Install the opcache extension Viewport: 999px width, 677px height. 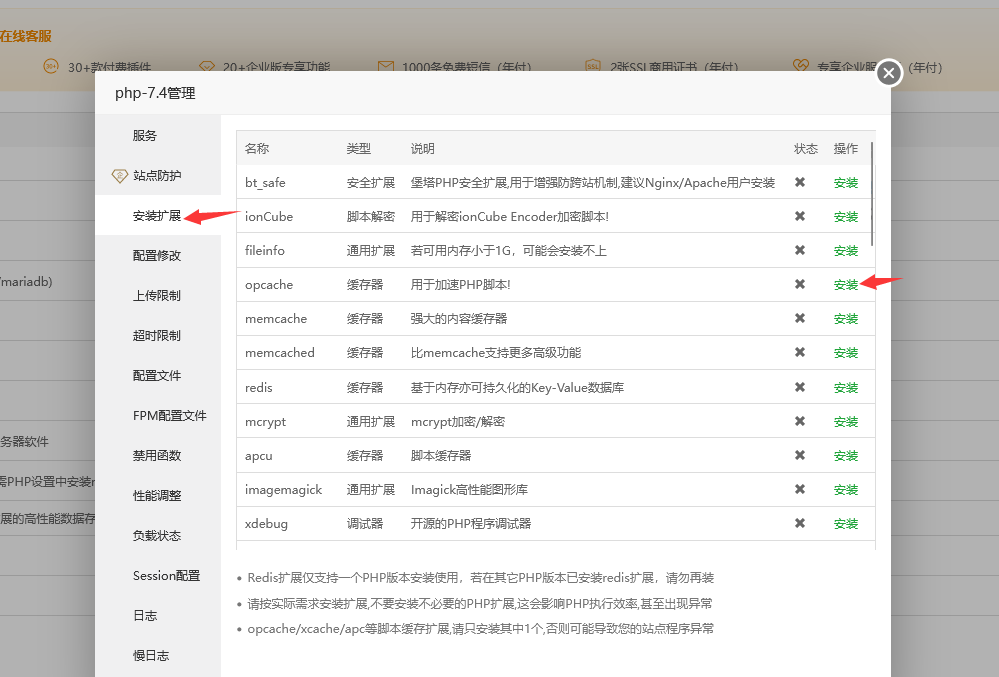click(845, 285)
